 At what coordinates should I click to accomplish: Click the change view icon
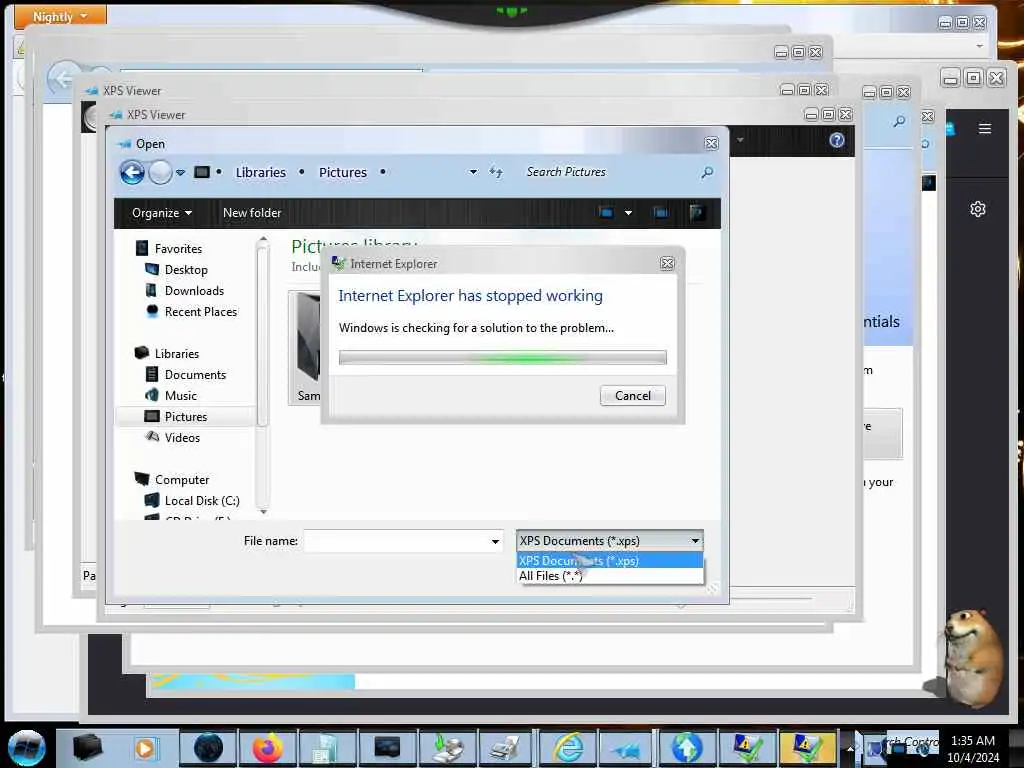pos(606,212)
